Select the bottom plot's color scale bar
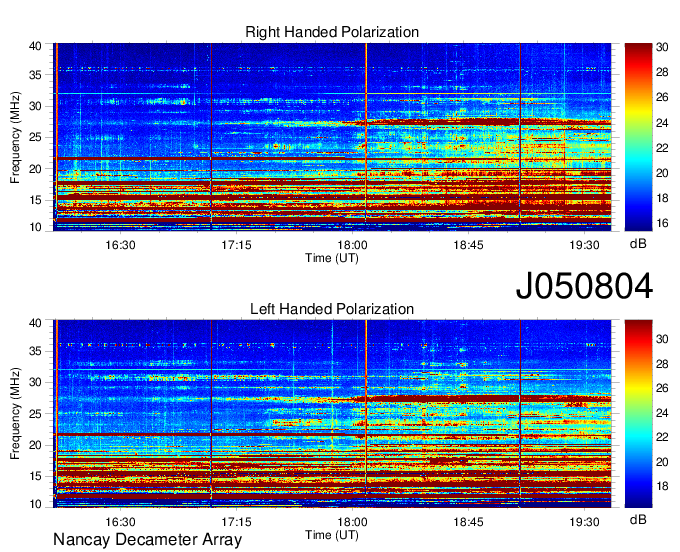The image size is (680, 552). pyautogui.click(x=638, y=414)
